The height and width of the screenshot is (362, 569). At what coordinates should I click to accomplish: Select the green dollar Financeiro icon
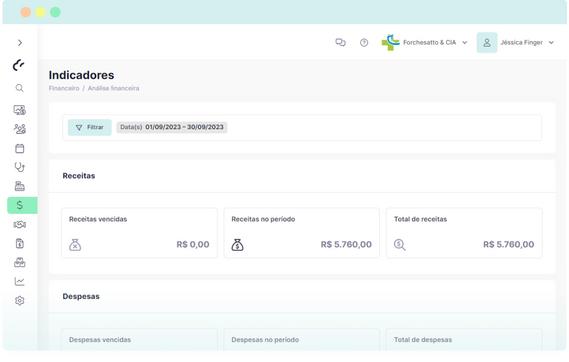(x=22, y=205)
